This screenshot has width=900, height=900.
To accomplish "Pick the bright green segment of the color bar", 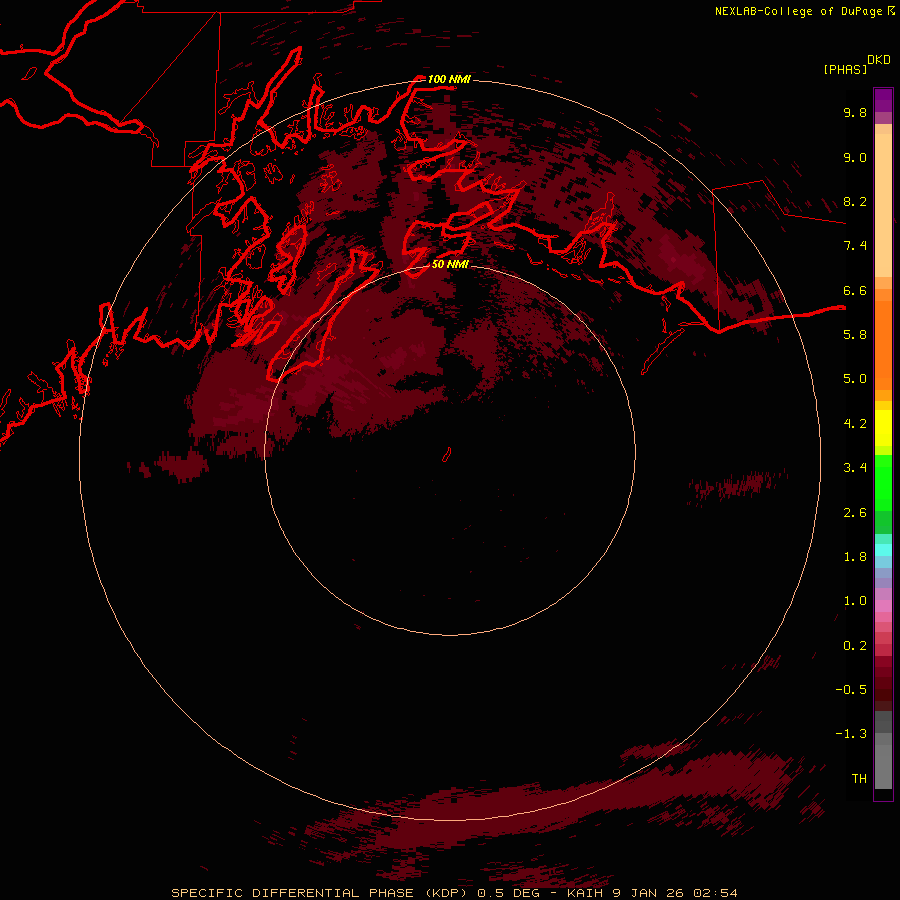I will tap(883, 483).
